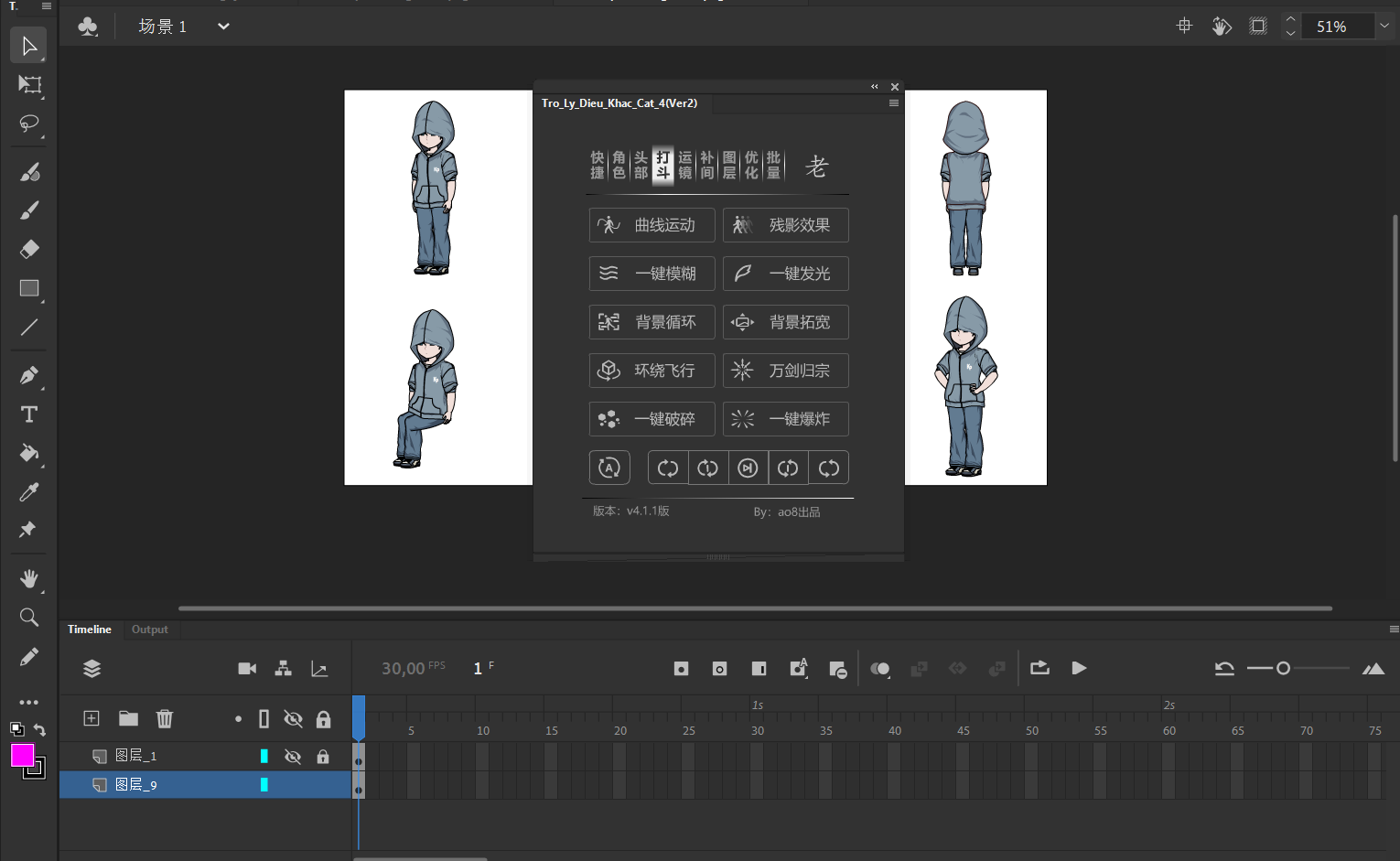
Task: Choose the Eyedropper tool
Action: 29,492
